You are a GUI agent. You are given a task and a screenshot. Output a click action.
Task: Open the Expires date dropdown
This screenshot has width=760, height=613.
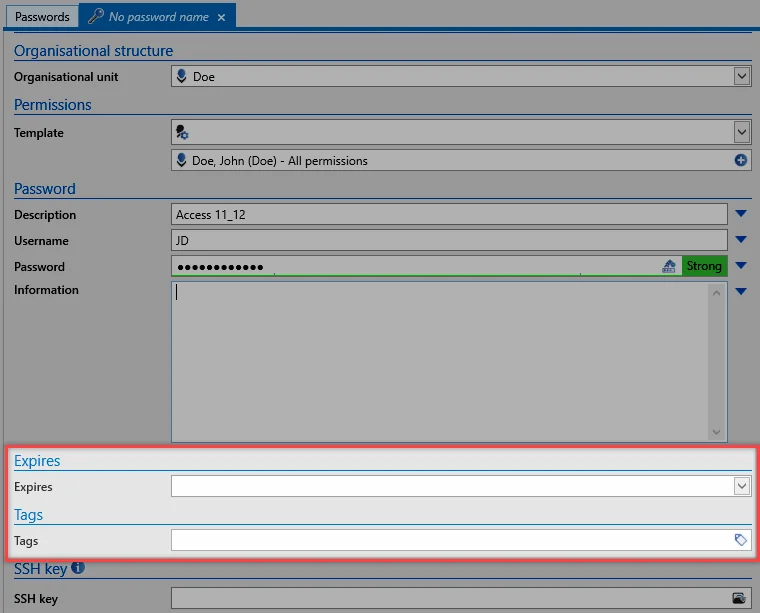pyautogui.click(x=742, y=486)
